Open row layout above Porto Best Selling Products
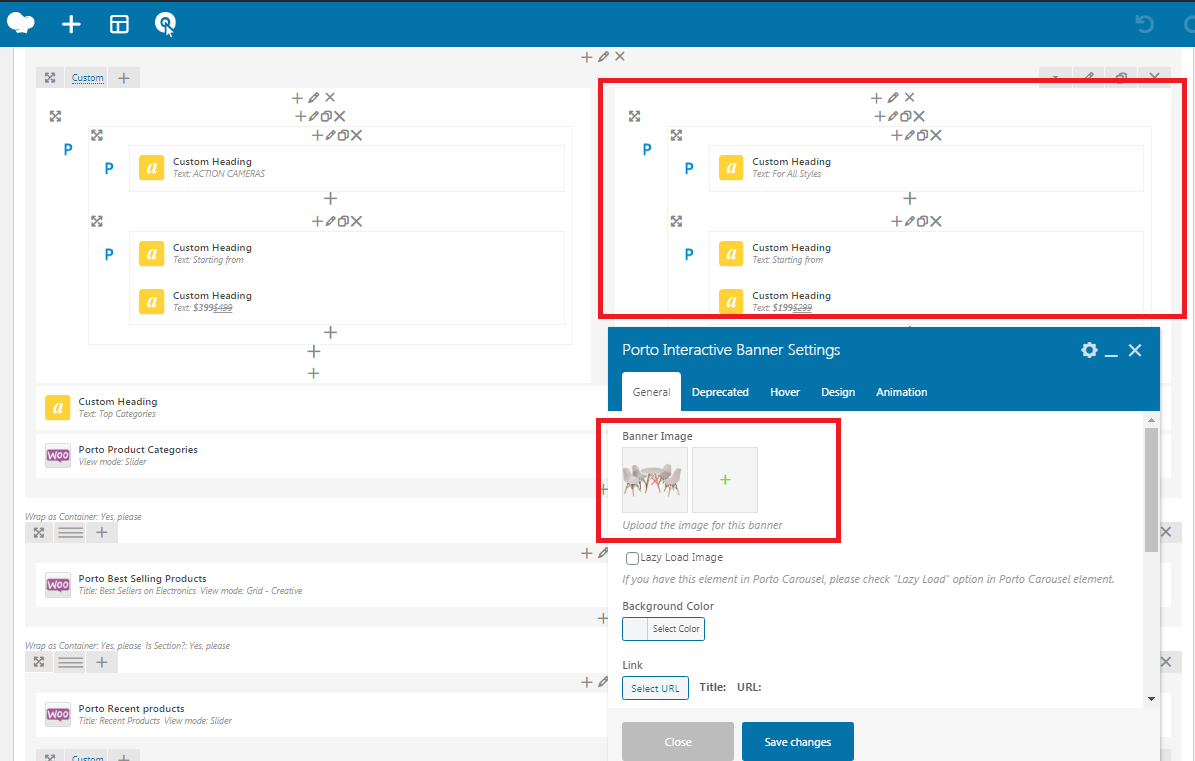Viewport: 1195px width, 761px height. (x=70, y=533)
